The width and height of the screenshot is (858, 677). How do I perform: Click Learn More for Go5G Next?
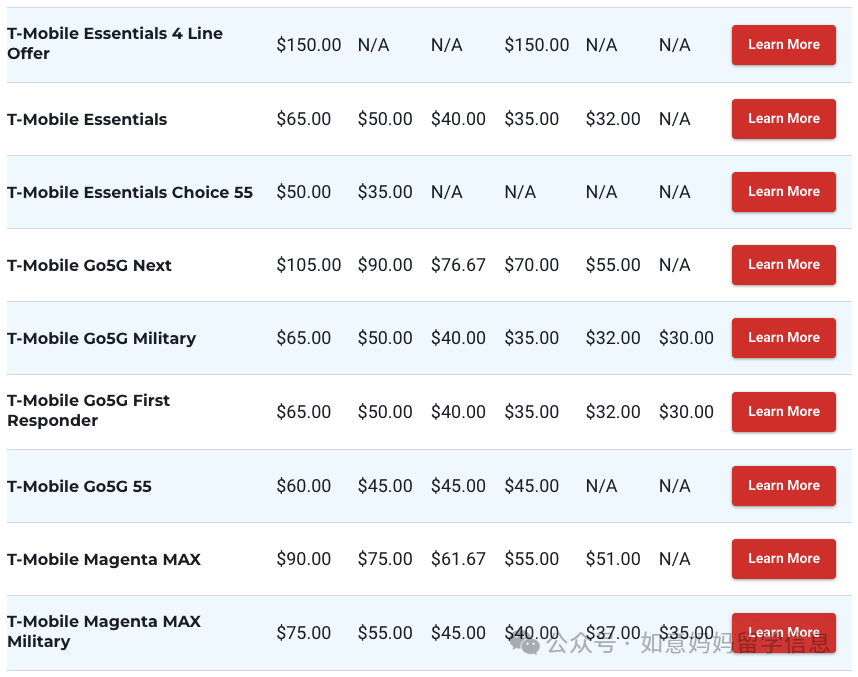click(784, 265)
